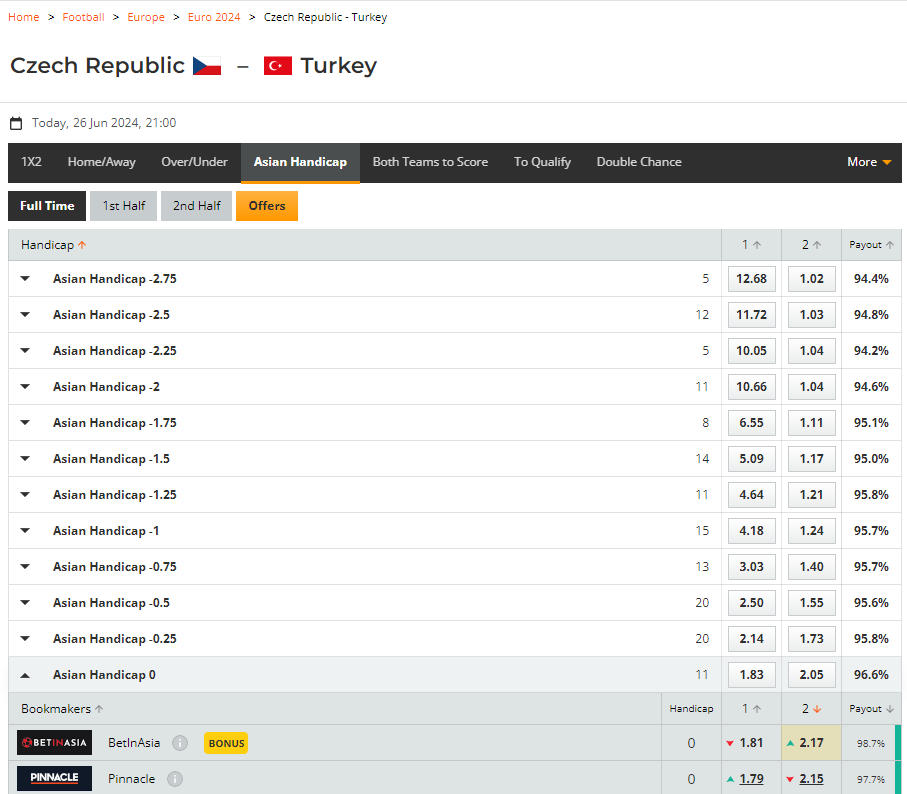Expand Asian Handicap -1.5 row
907x794 pixels.
(25, 459)
